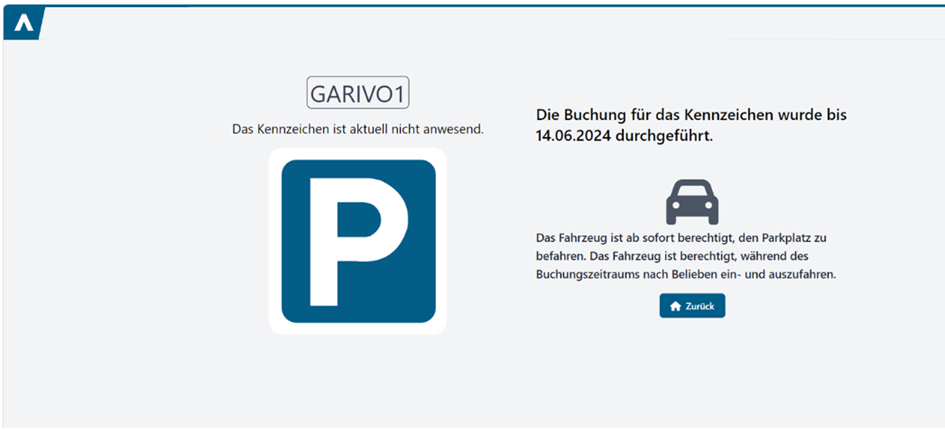Click the car icon above vehicle text
945x431 pixels.
point(692,203)
